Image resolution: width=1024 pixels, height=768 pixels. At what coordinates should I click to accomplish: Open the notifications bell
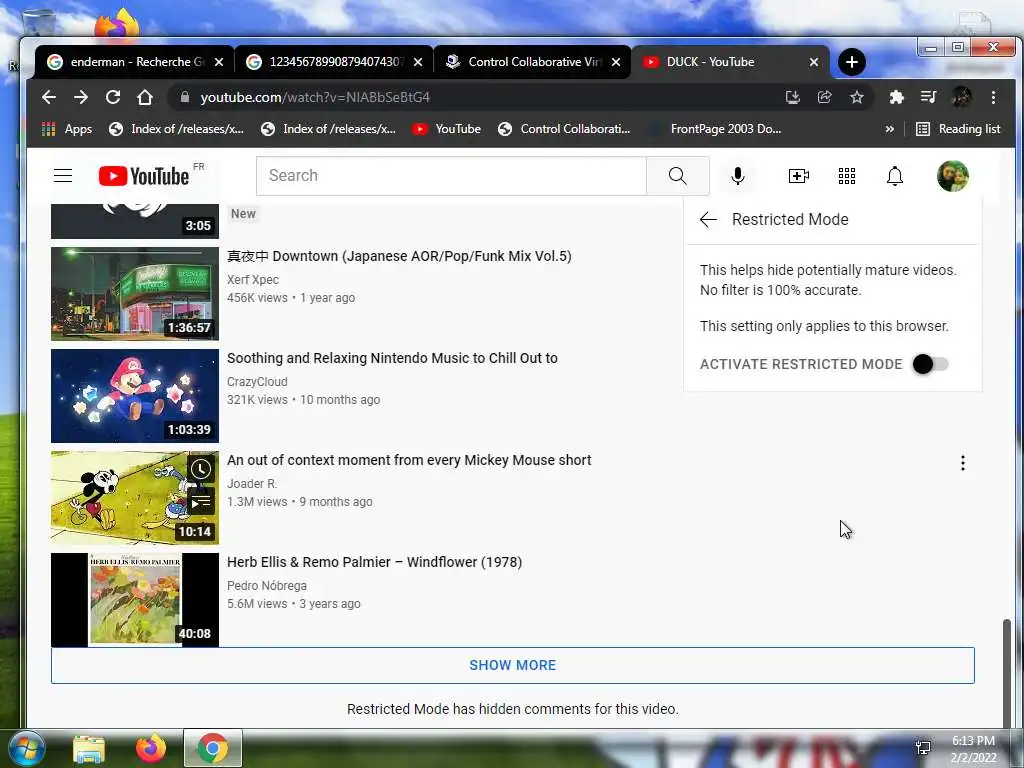click(x=895, y=176)
